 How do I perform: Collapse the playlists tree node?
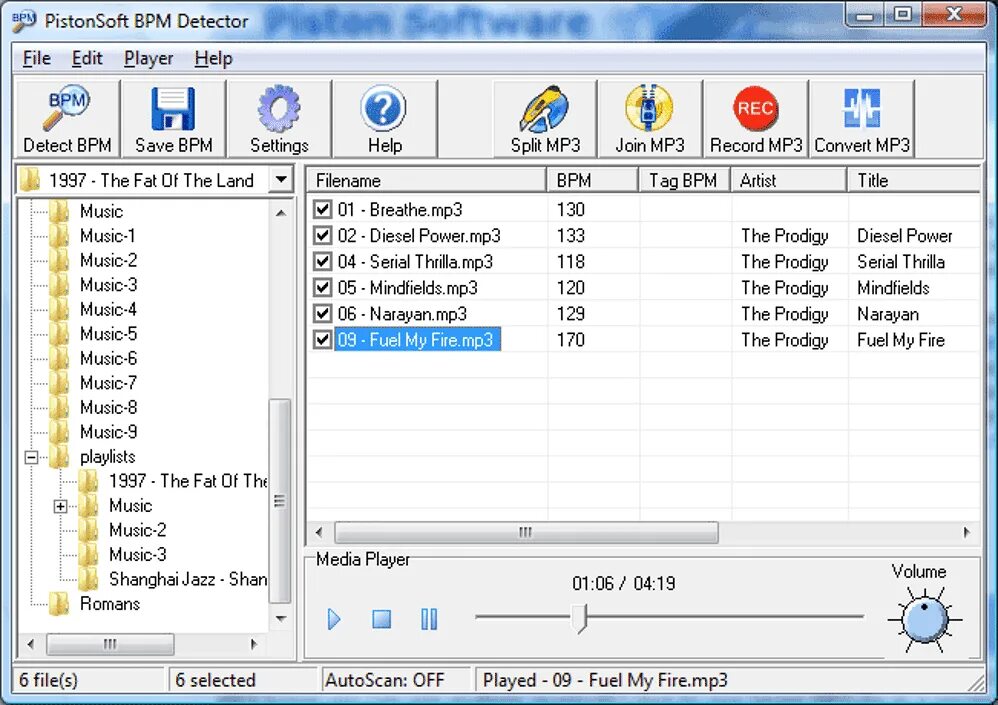click(31, 456)
